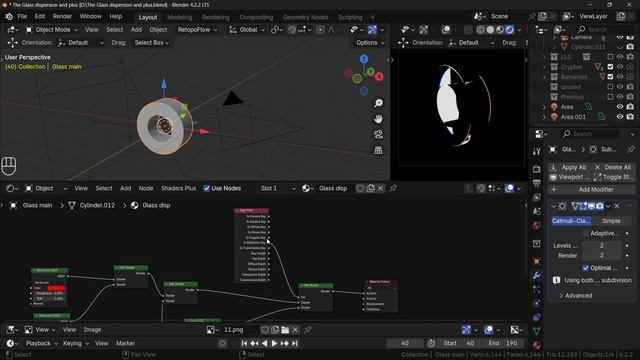Select the pan view hand icon
This screenshot has height=360, width=640.
point(378,119)
